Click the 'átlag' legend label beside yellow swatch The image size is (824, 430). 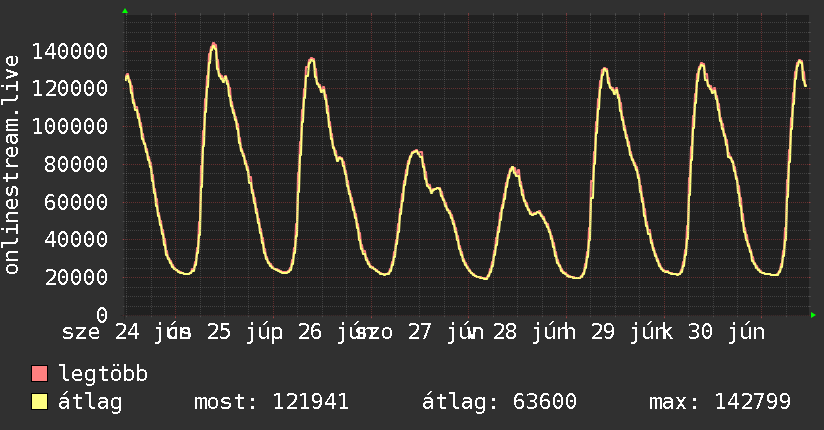pos(90,402)
